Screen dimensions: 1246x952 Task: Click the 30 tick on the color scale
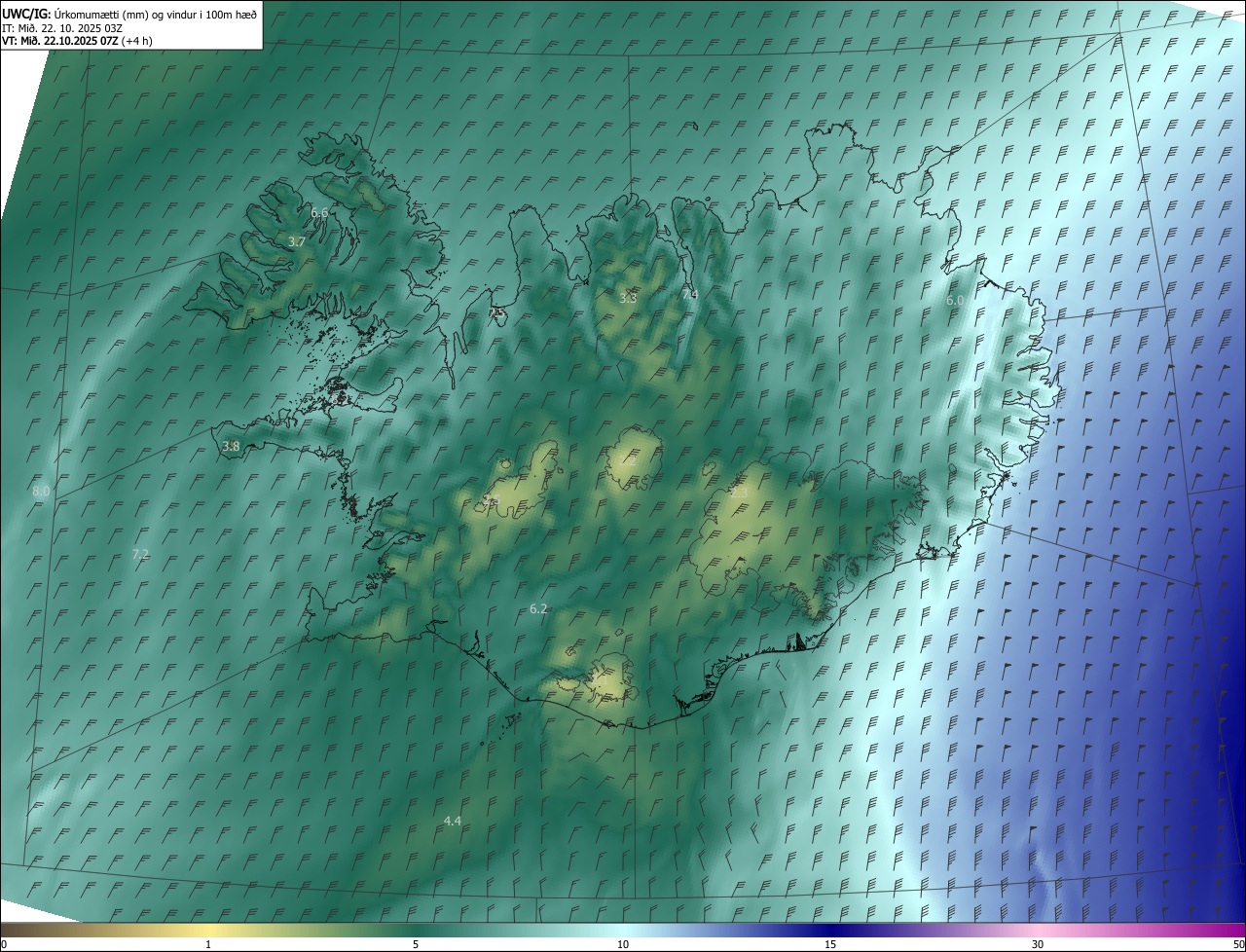point(1038,944)
